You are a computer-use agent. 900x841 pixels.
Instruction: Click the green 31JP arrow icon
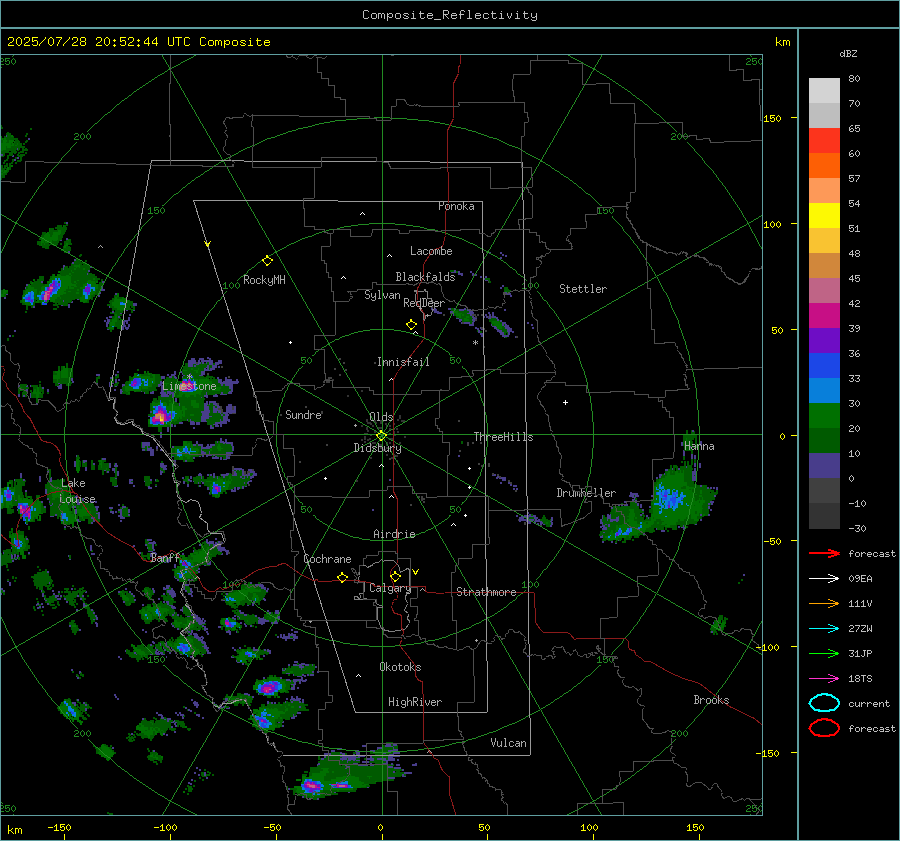click(x=824, y=653)
